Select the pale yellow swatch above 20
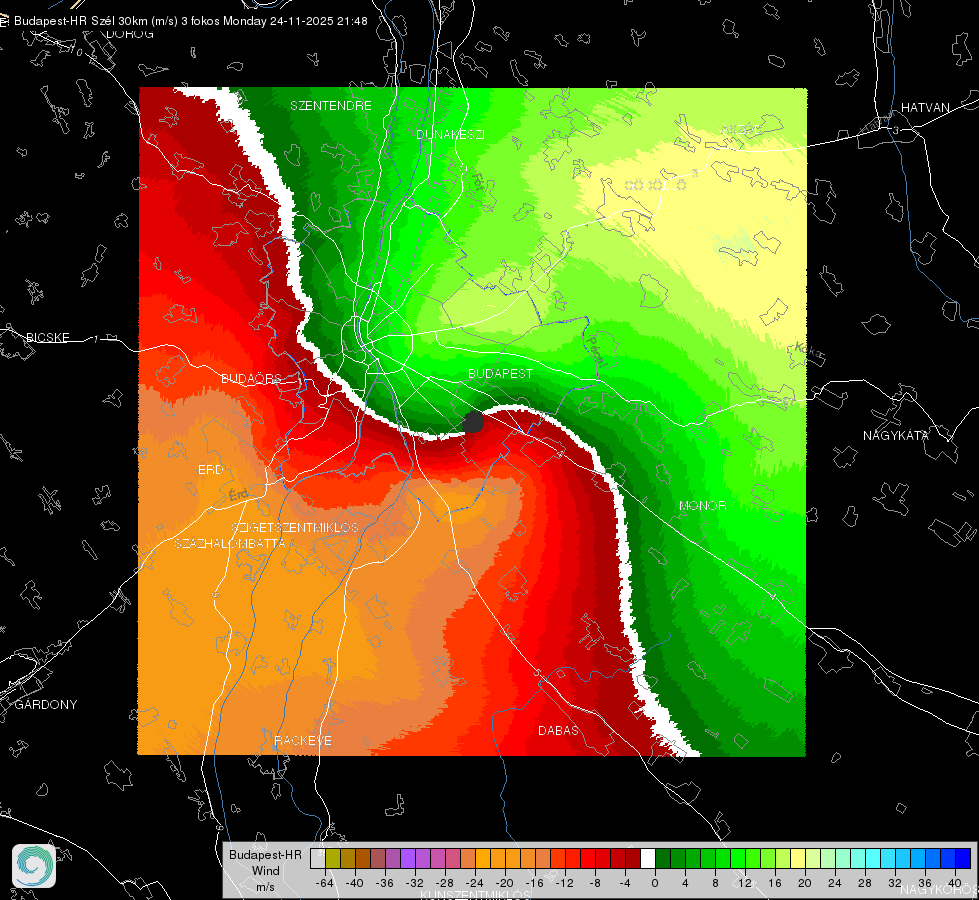Screen dimensions: 979x900 coord(798,858)
